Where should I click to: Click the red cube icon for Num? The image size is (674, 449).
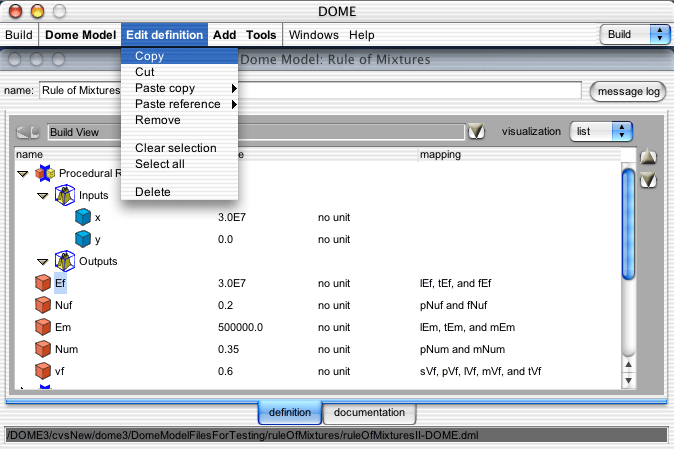[x=43, y=348]
